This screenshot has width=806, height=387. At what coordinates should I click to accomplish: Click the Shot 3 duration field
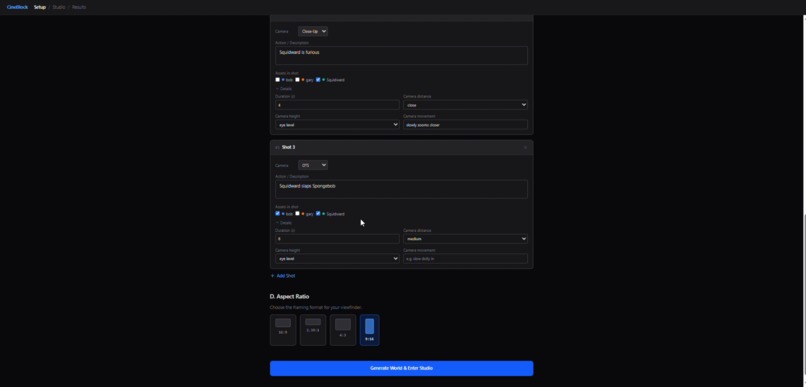point(337,239)
